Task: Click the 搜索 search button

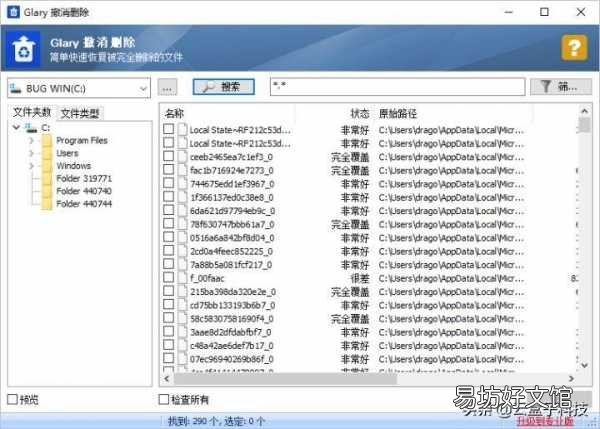Action: click(x=223, y=87)
